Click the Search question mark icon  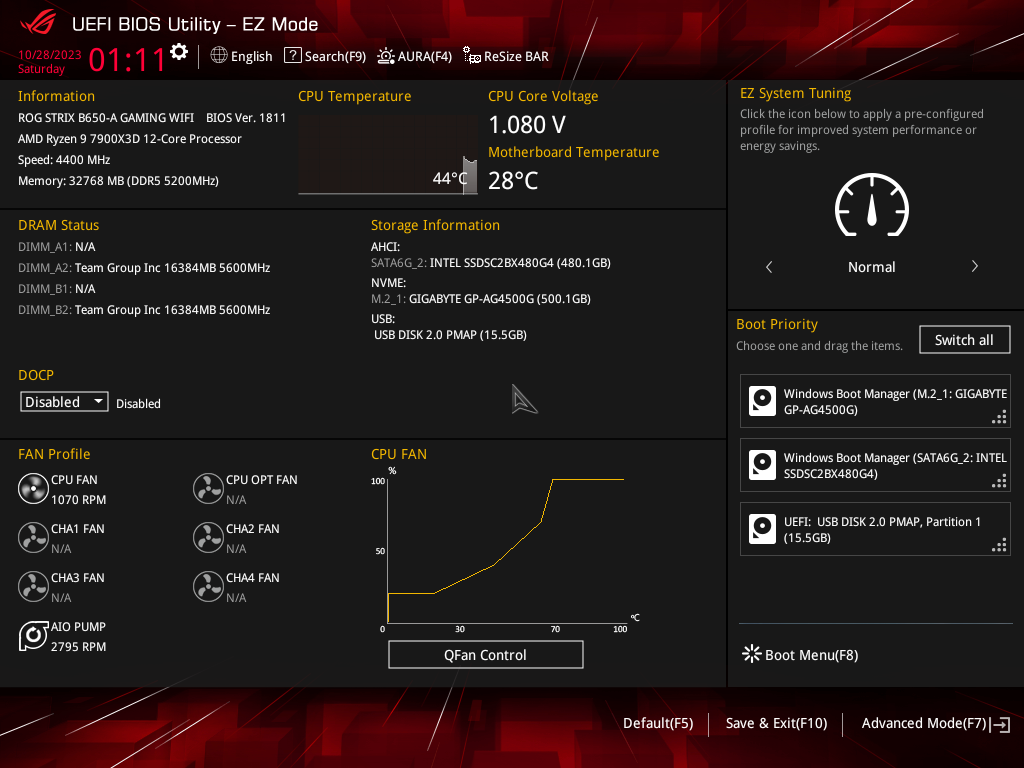(x=293, y=56)
